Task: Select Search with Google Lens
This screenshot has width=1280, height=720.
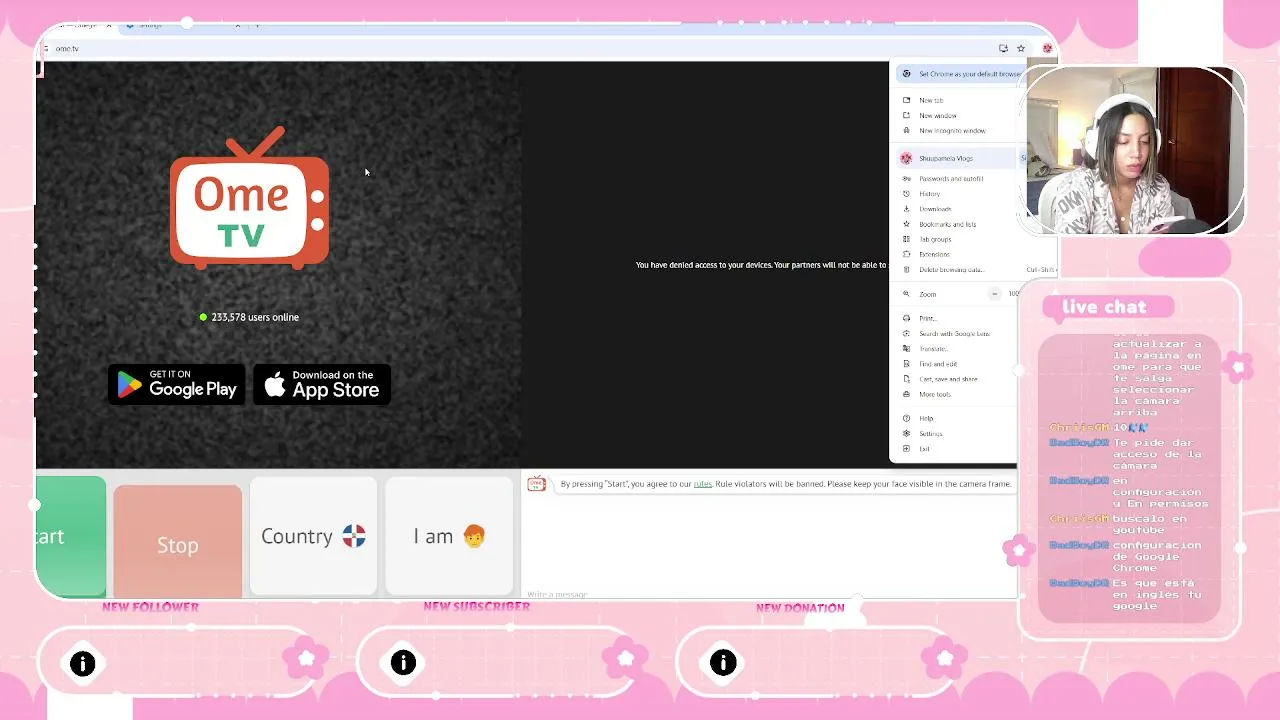Action: coord(953,333)
